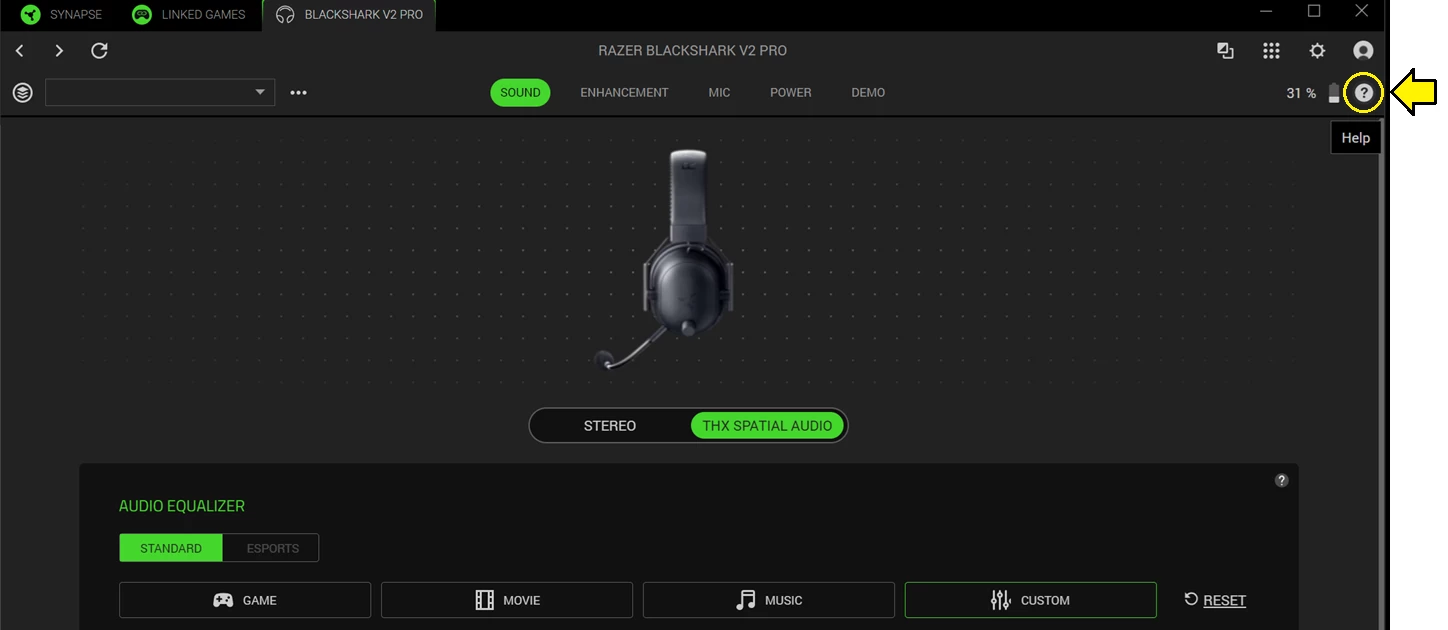1448x630 pixels.
Task: Choose the Music equalizer preset
Action: (x=769, y=600)
